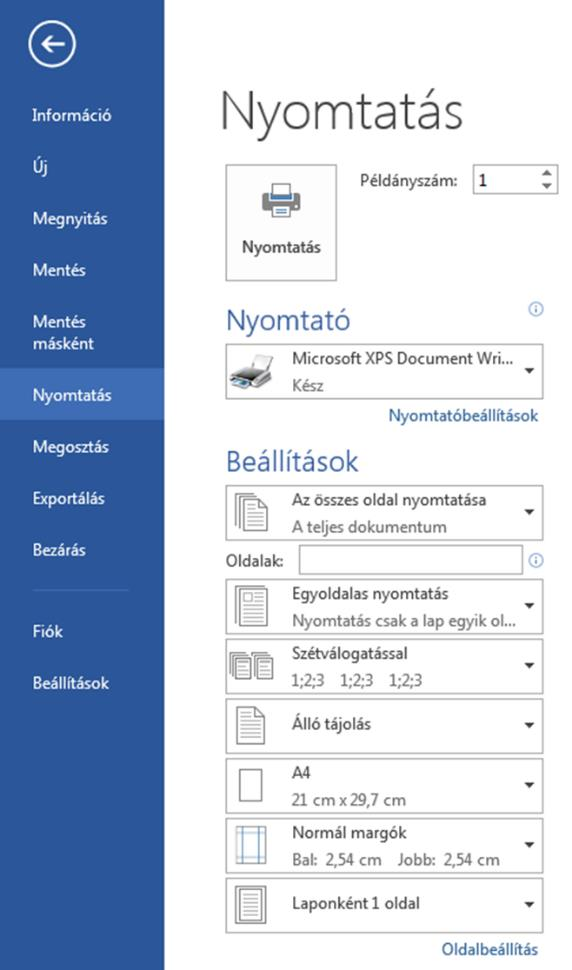Screen dimensions: 572x970
Task: Decrease copies with Példányszám down arrow
Action: click(x=546, y=186)
